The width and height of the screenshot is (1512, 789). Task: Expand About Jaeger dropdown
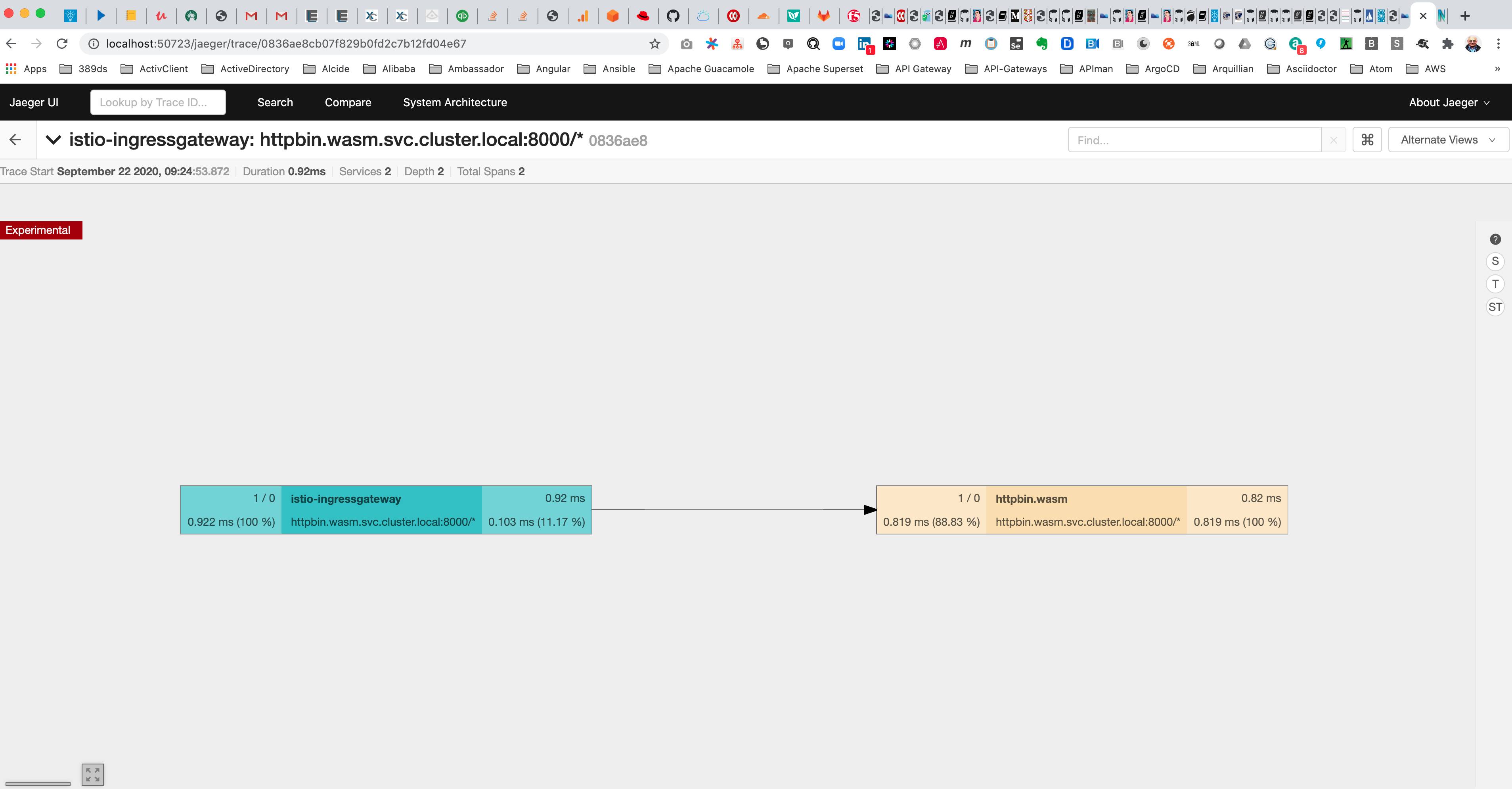pyautogui.click(x=1449, y=102)
